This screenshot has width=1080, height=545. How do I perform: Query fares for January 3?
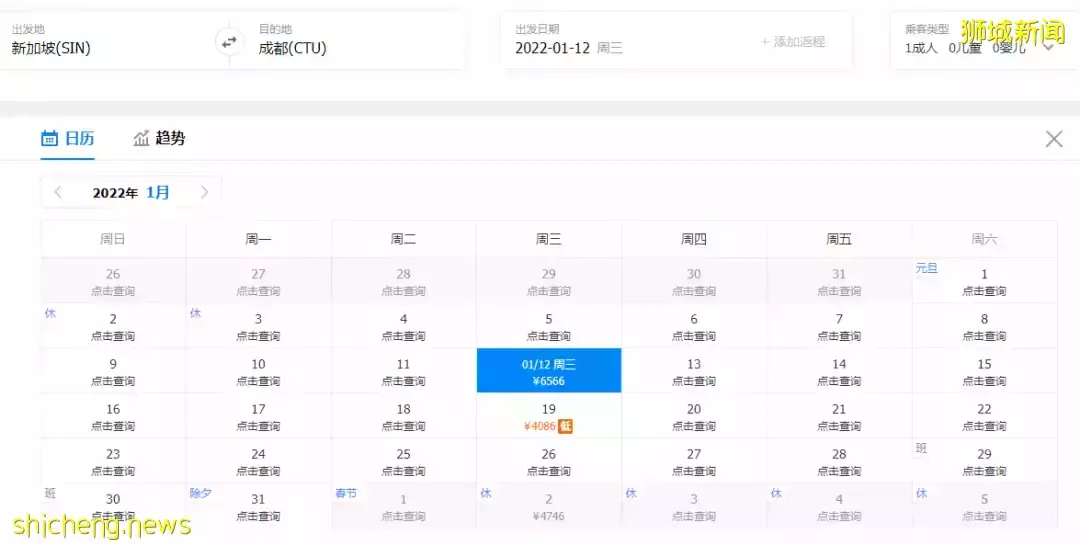click(x=258, y=327)
